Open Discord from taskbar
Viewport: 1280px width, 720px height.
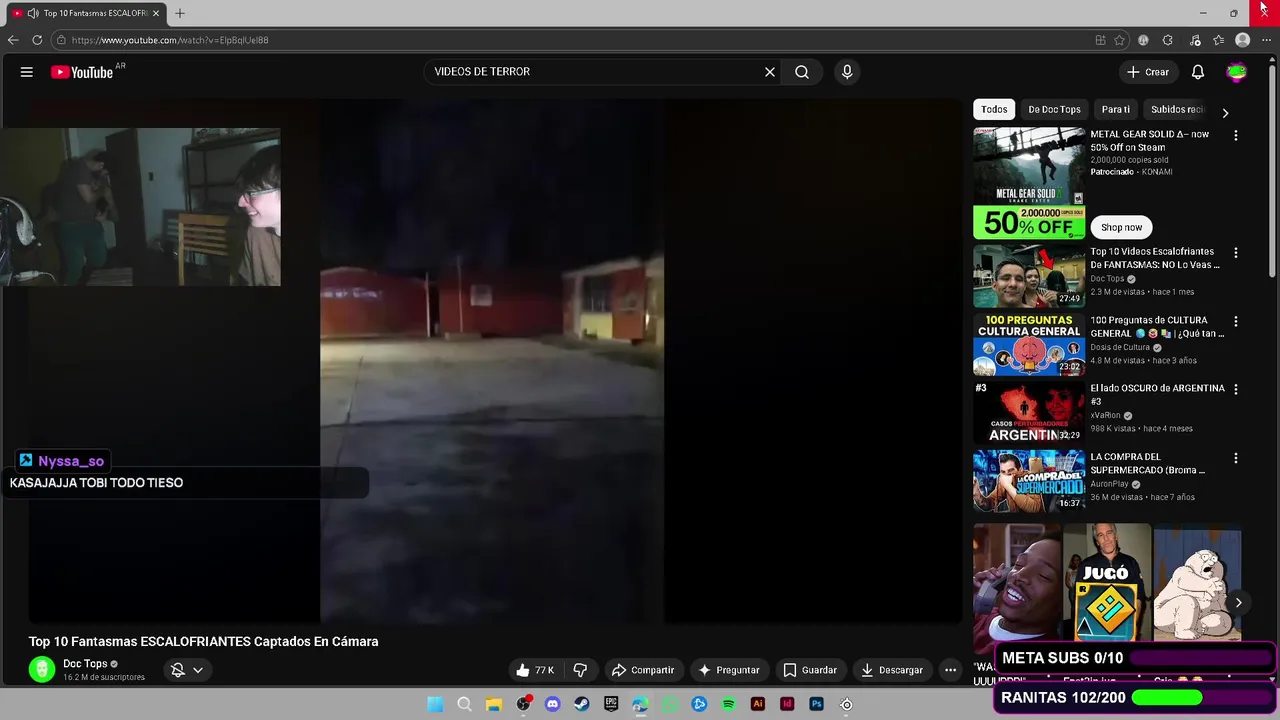(552, 704)
